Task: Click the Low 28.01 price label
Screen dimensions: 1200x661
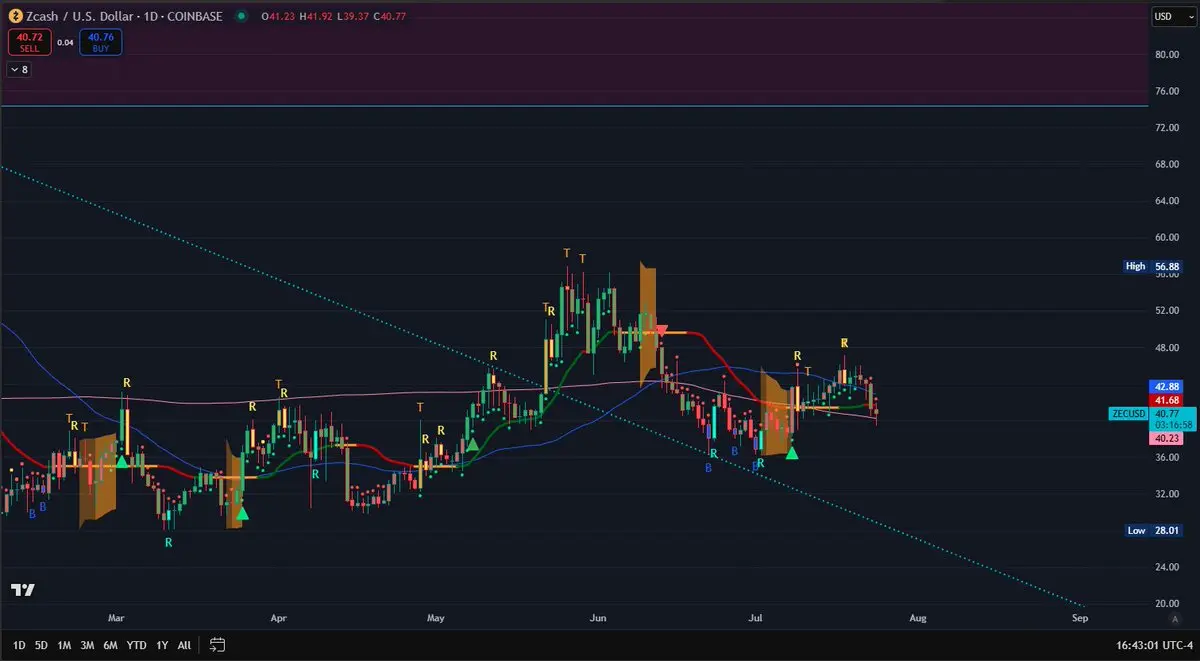Action: [1152, 531]
